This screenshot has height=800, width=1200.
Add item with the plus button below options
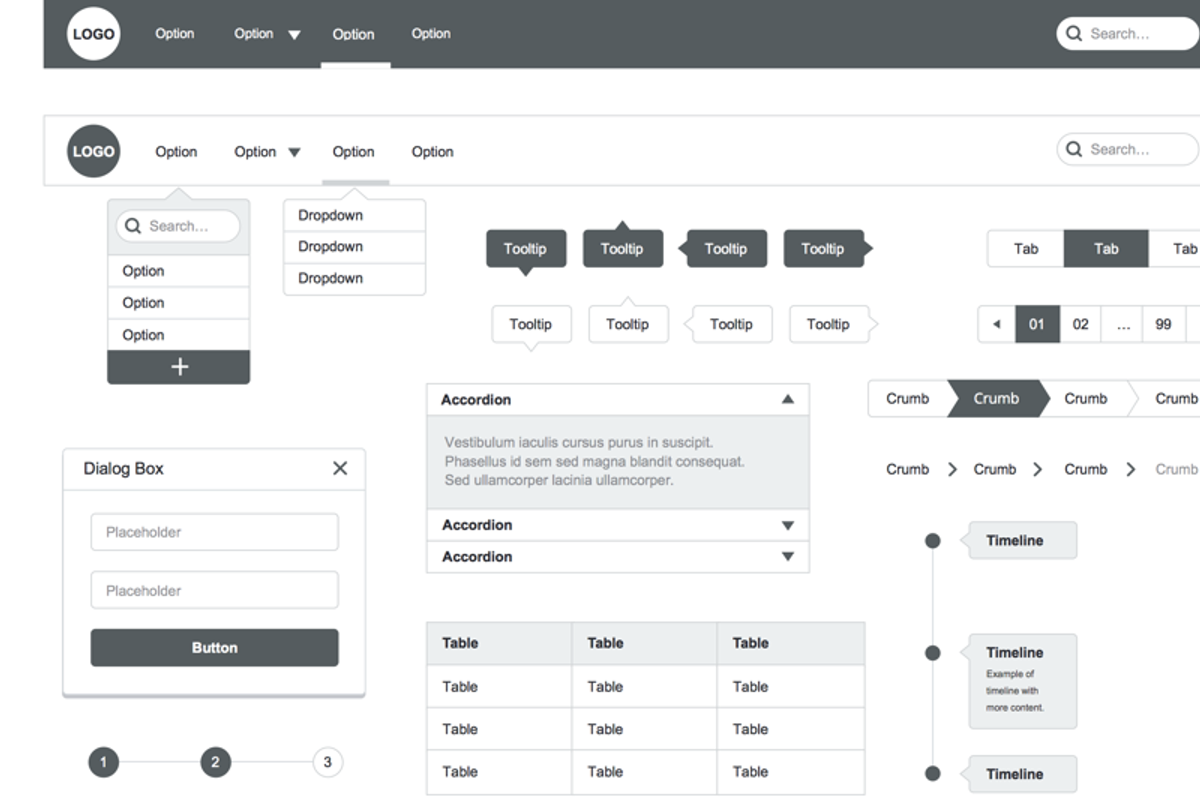point(179,367)
